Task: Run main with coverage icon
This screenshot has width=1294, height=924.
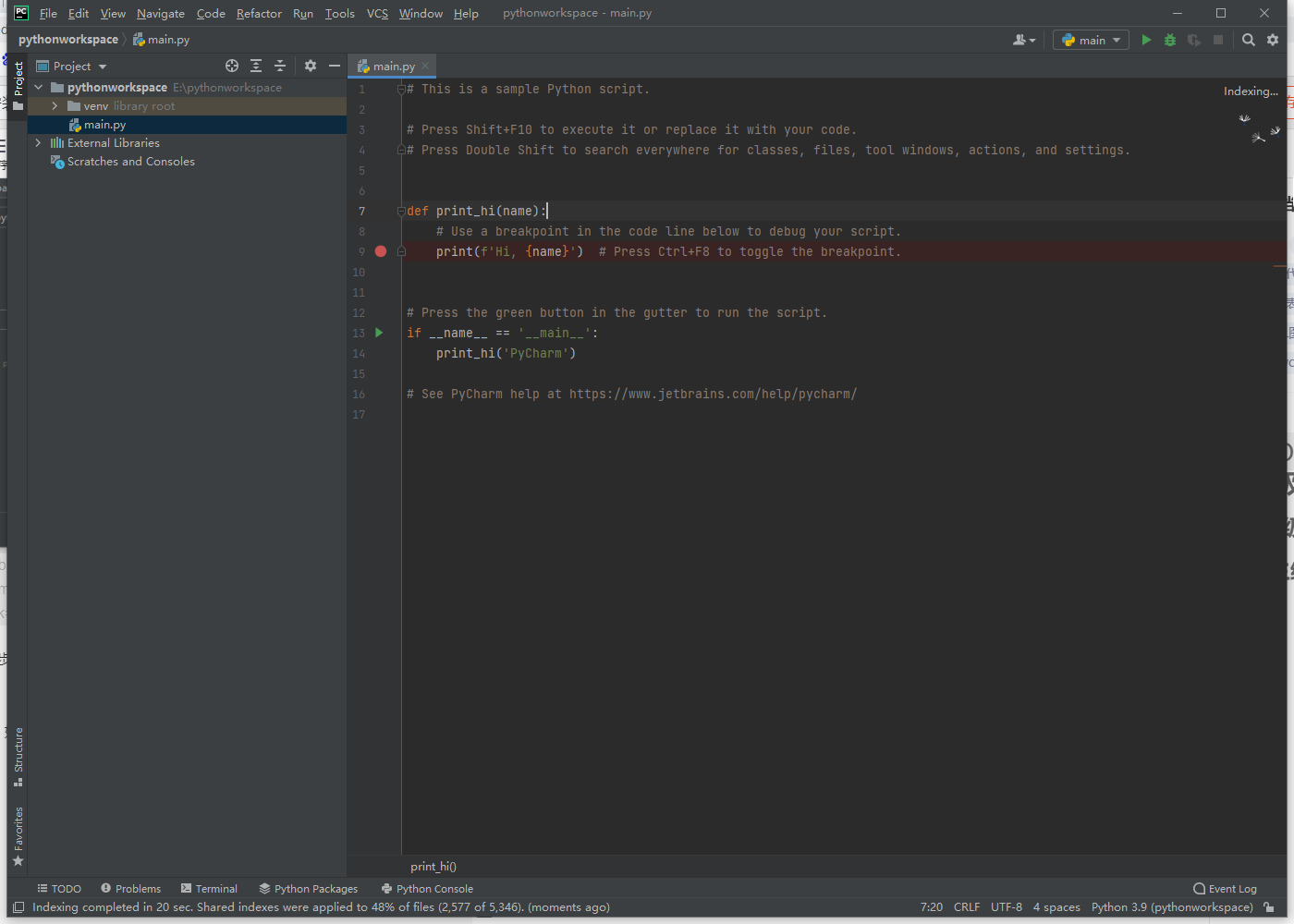Action: [1194, 40]
